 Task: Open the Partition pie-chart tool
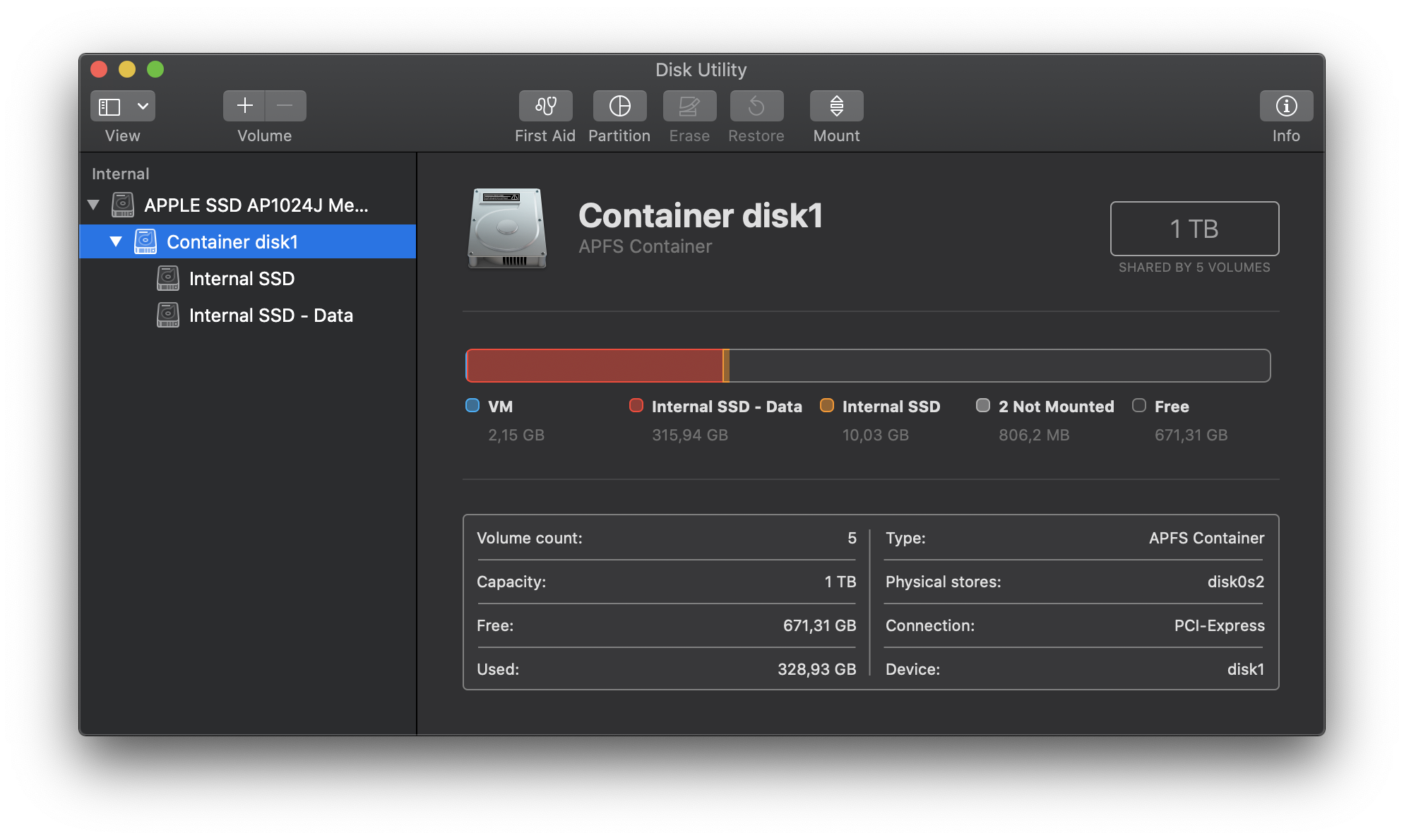point(619,106)
